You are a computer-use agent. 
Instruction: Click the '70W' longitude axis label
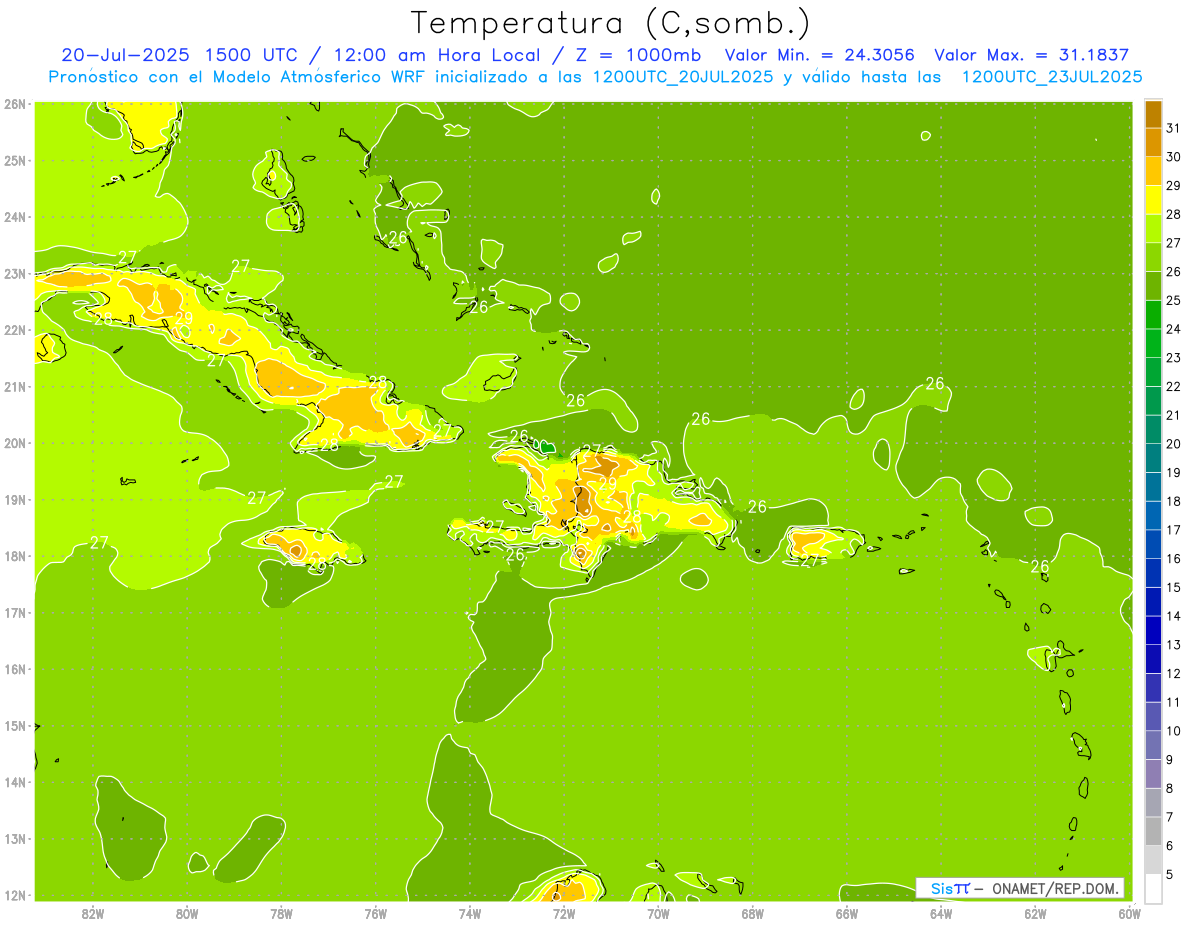(658, 913)
